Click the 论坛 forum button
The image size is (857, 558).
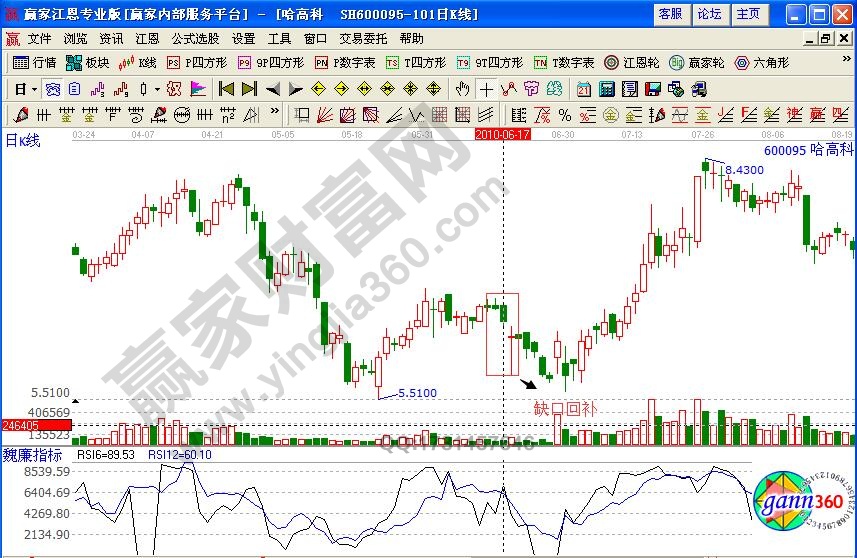708,14
